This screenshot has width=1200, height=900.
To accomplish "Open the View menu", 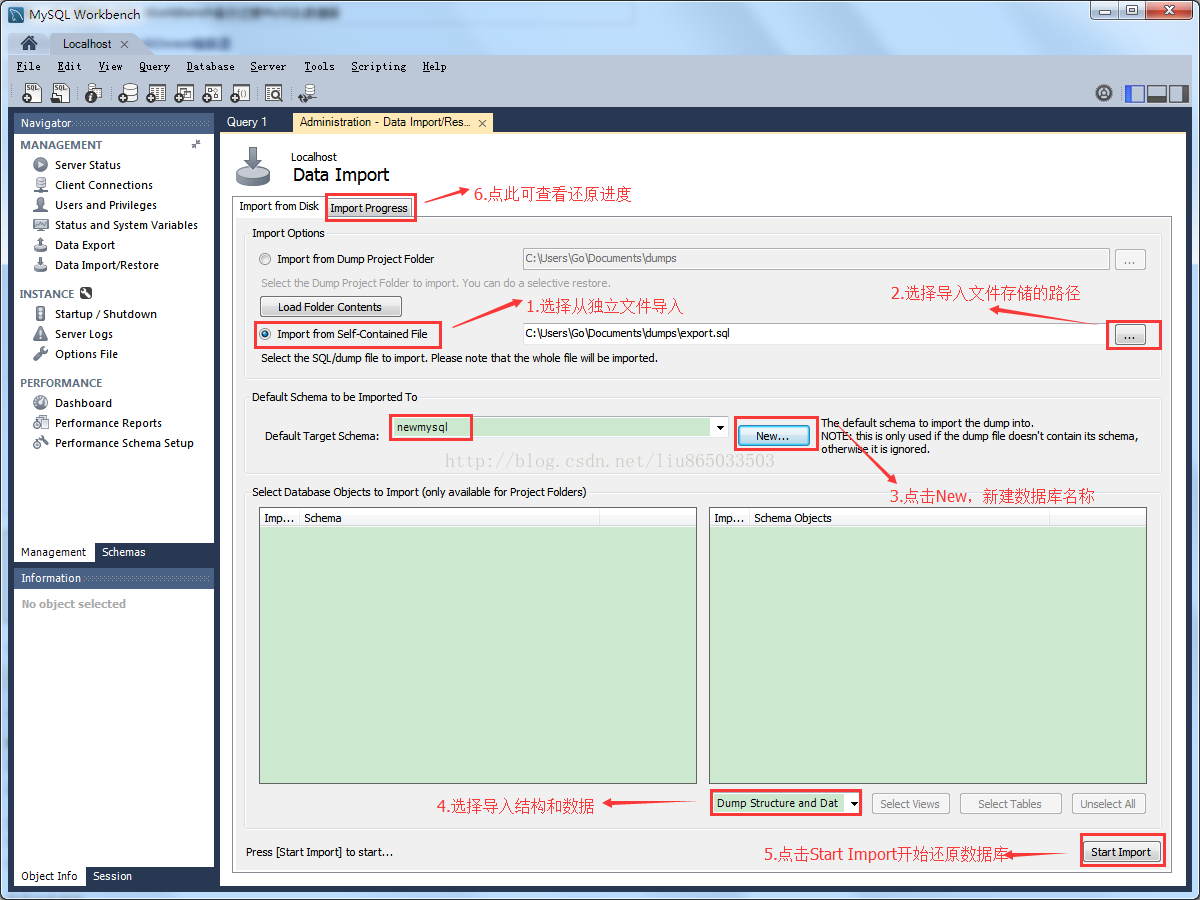I will tap(110, 66).
